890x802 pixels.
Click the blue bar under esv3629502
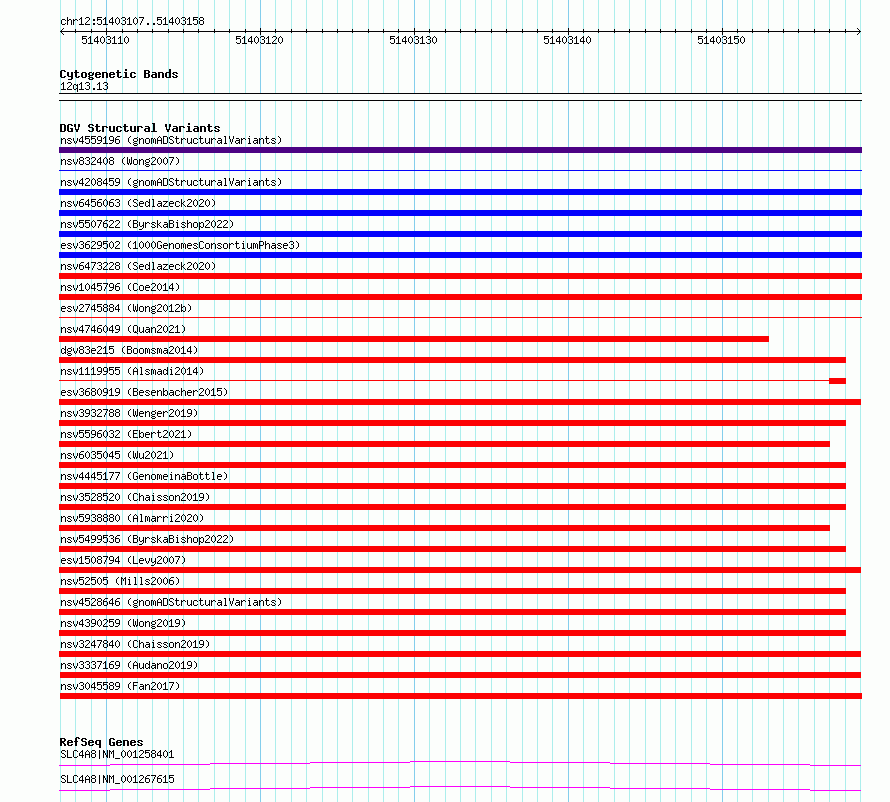tap(460, 255)
